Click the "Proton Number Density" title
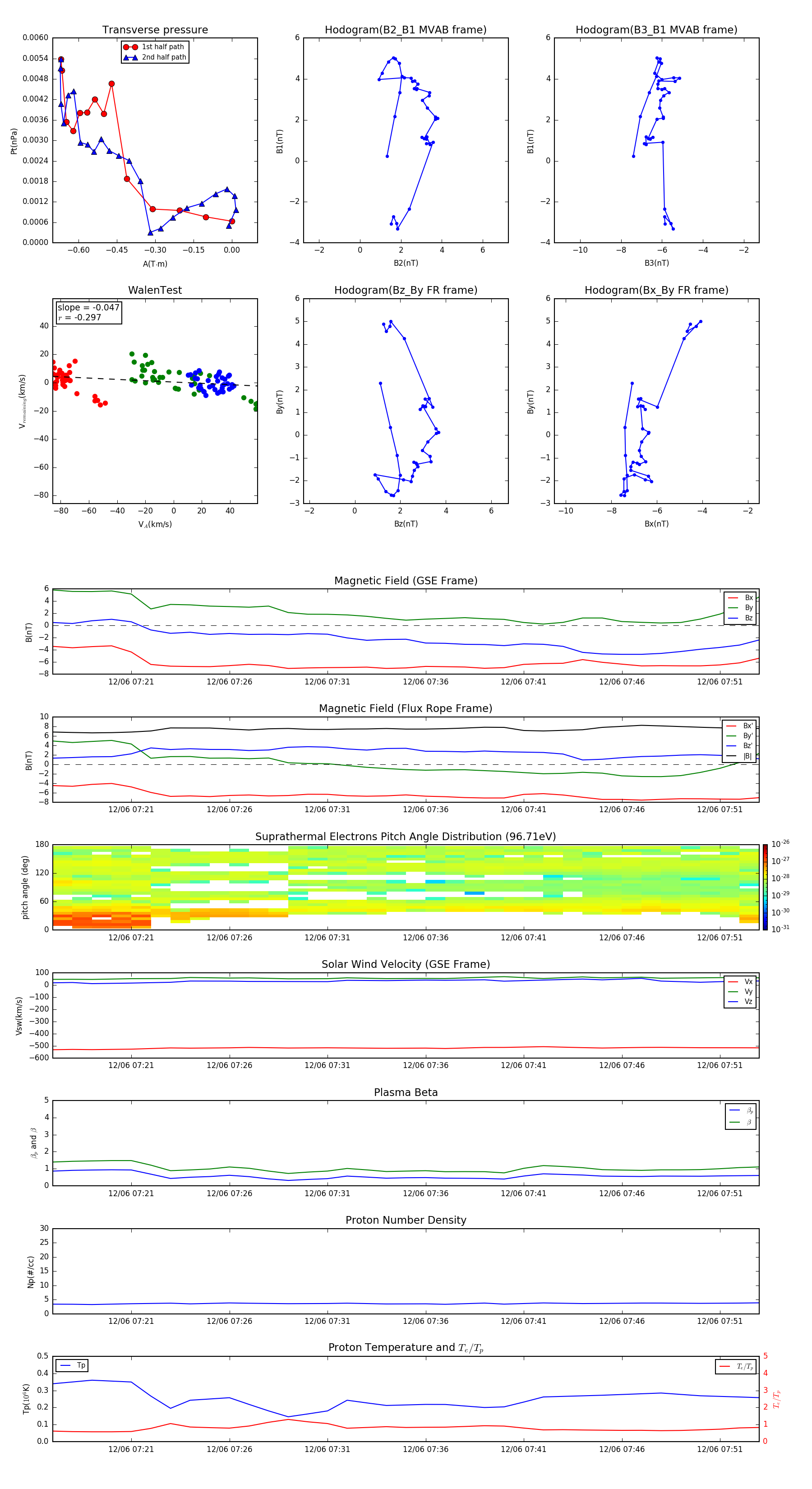The height and width of the screenshot is (1489, 812). click(406, 1220)
